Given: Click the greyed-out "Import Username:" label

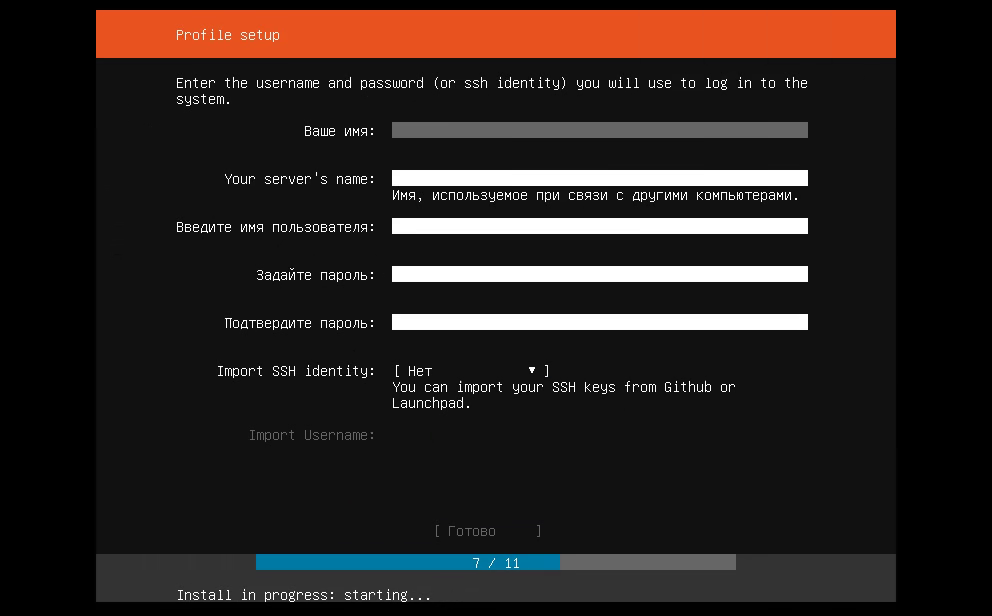Looking at the screenshot, I should [x=312, y=435].
